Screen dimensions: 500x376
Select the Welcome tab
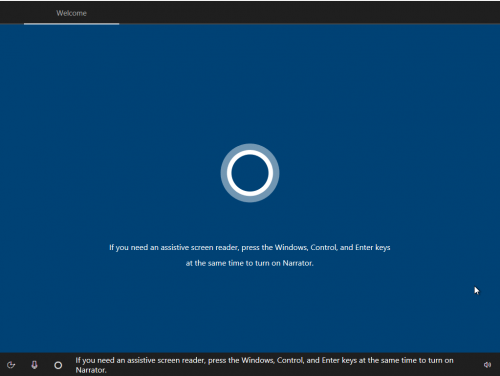[x=71, y=13]
